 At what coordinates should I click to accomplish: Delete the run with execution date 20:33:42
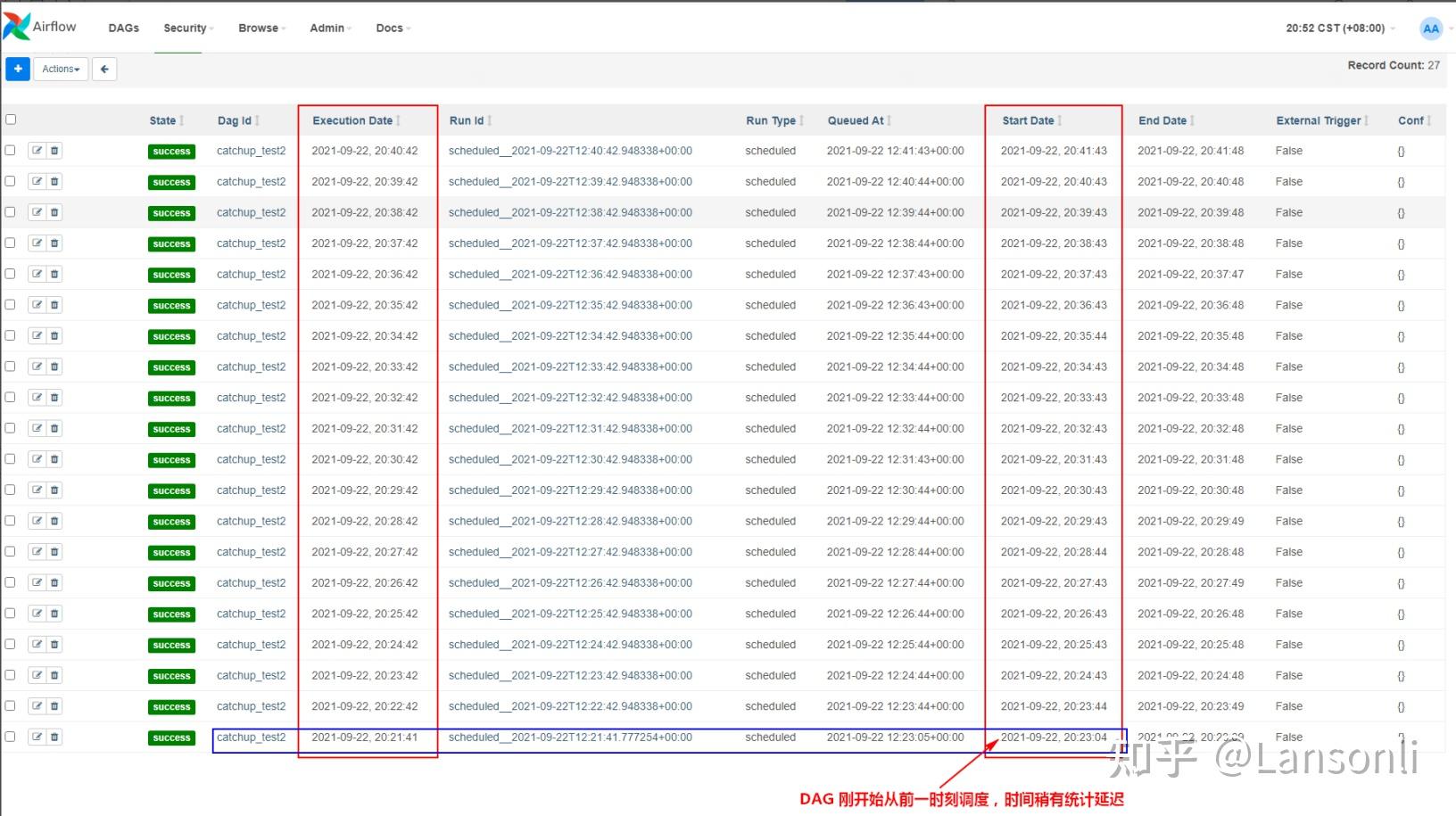coord(54,367)
